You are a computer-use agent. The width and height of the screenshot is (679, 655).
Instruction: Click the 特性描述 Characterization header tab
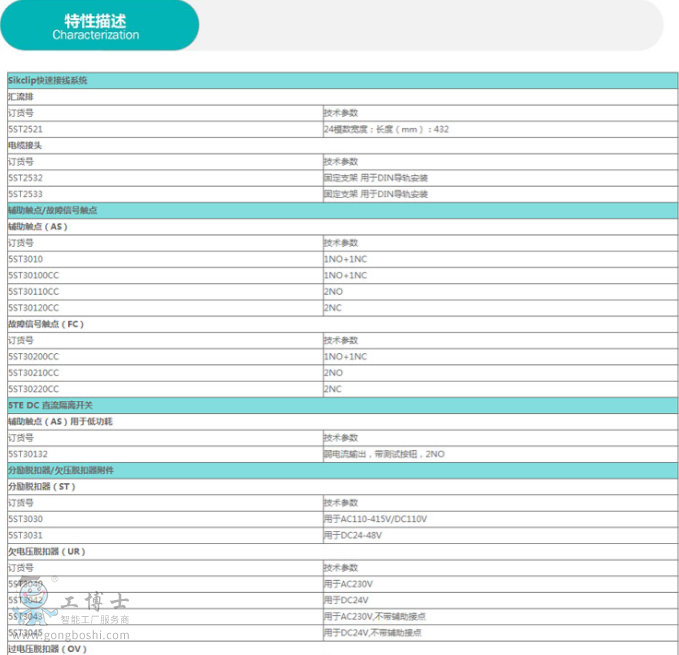click(x=100, y=26)
